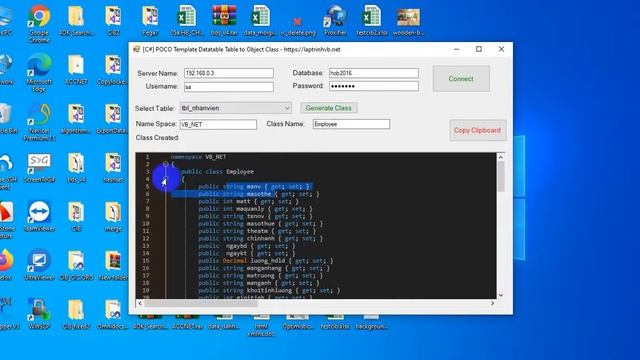Open the Omnidocs folder icon
This screenshot has height=360, width=640.
(113, 314)
